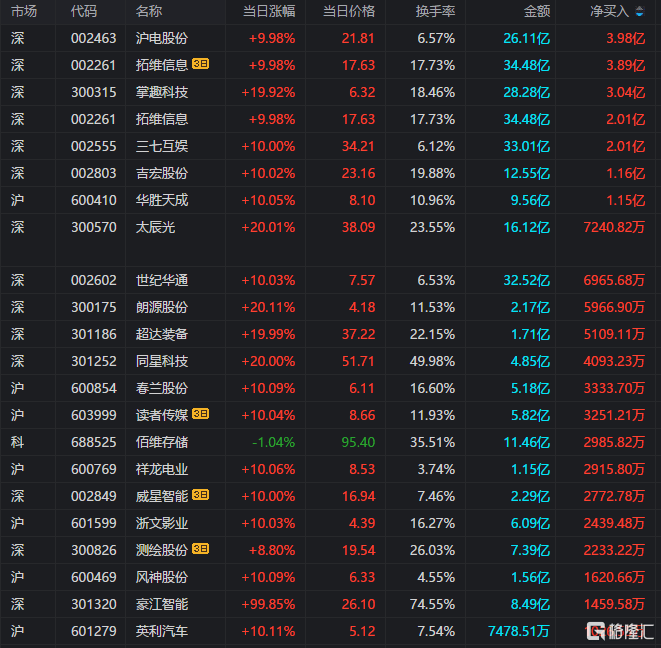Screen dimensions: 661x648
Task: Sort table by 净买入 sort arrow icon
Action: click(639, 12)
